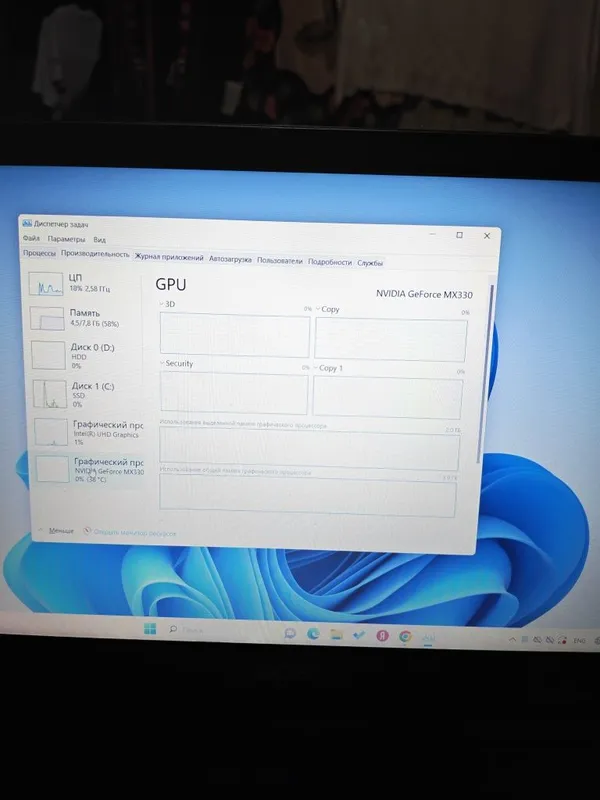Screen dimensions: 600x800
Task: Close the Task Manager window
Action: (x=487, y=236)
